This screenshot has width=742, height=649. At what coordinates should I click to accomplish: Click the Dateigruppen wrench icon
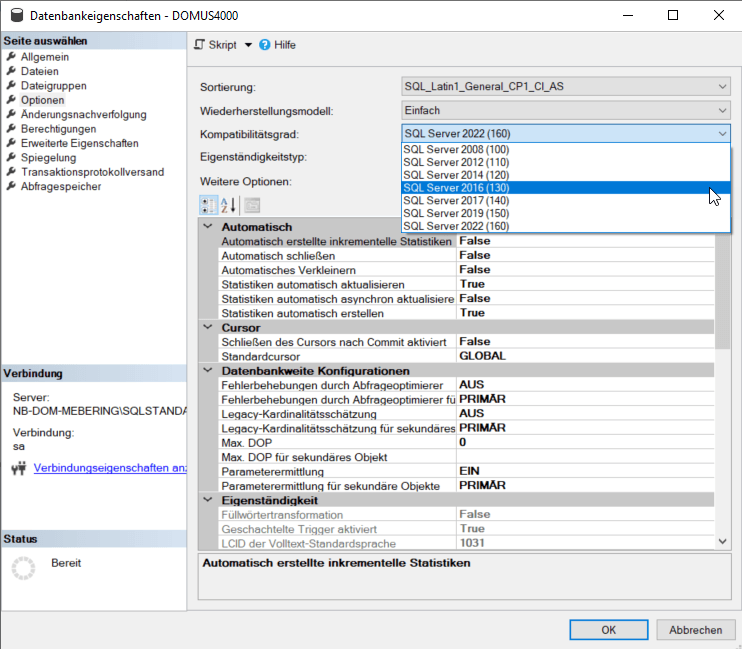[x=11, y=86]
